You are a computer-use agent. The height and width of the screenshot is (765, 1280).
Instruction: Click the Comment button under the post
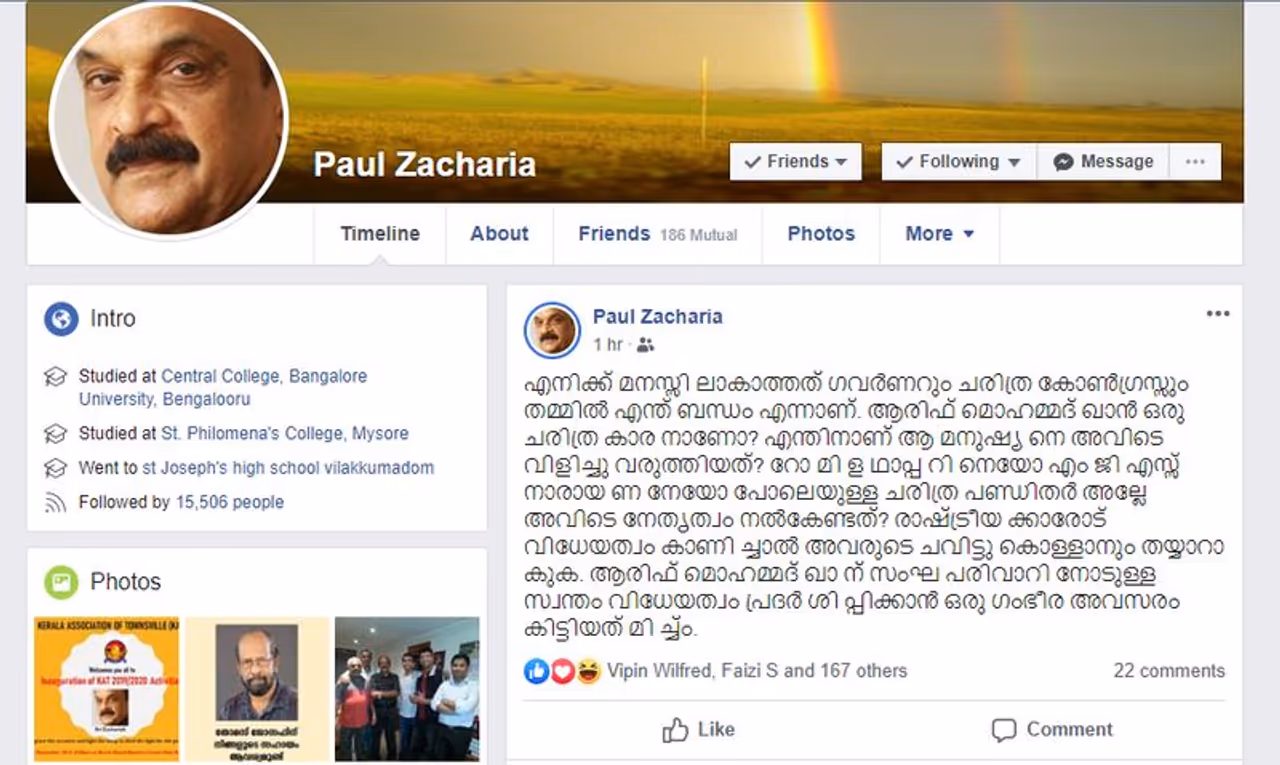point(1051,730)
